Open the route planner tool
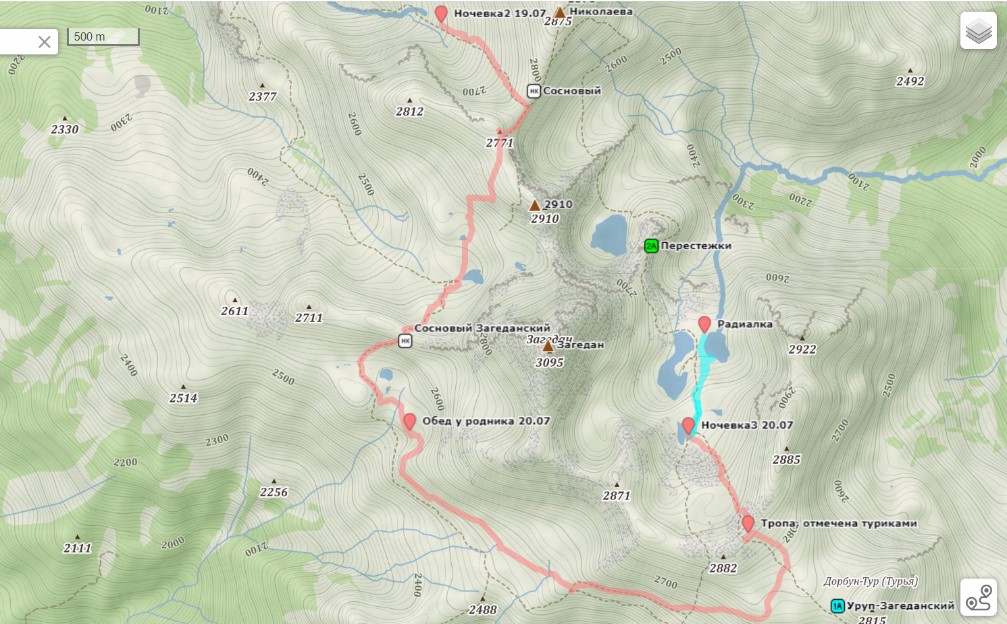This screenshot has height=624, width=1007. (978, 598)
